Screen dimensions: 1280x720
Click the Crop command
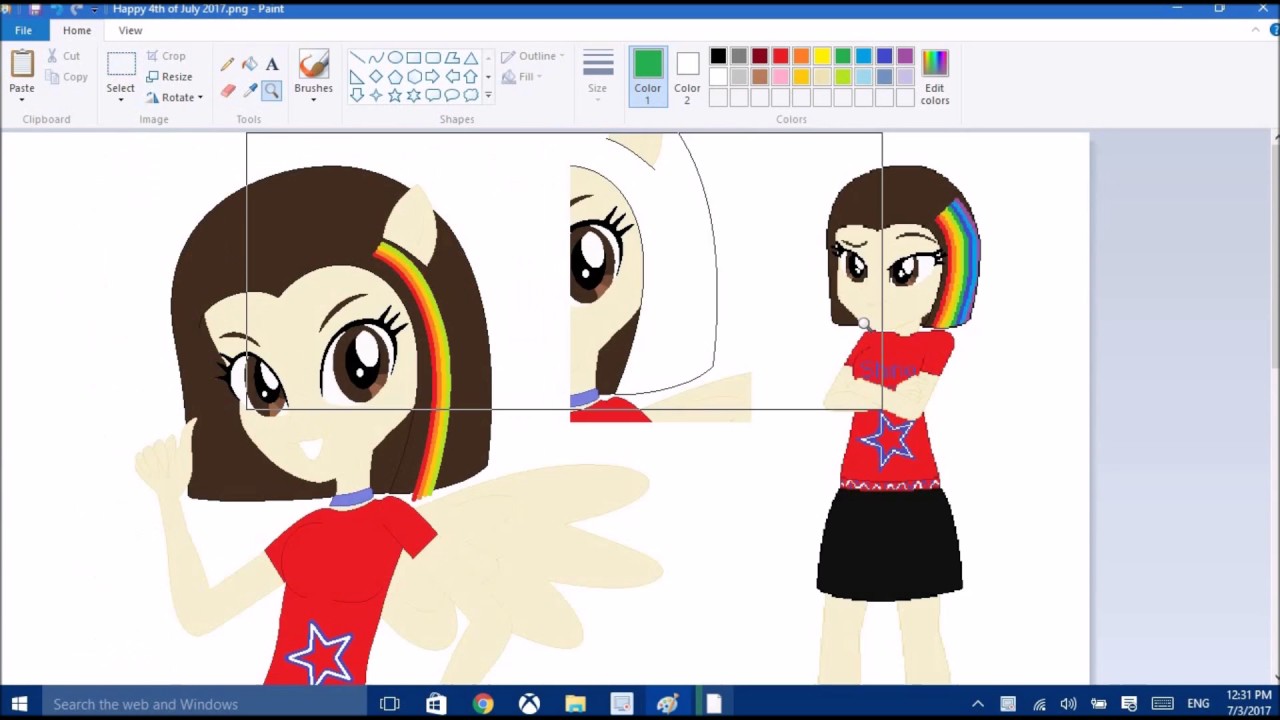click(166, 56)
